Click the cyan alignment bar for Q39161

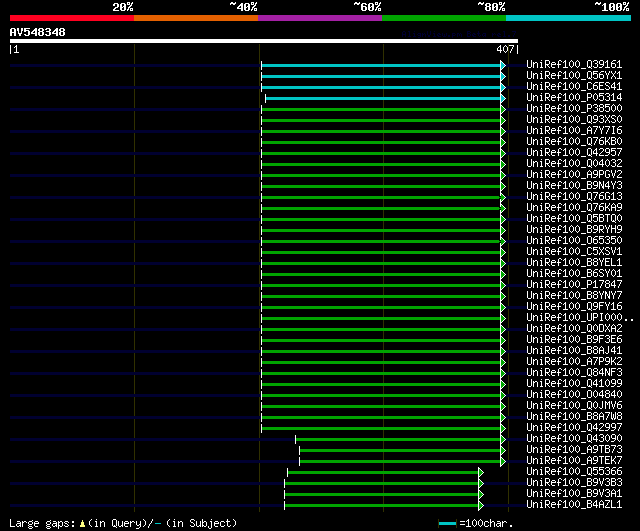pos(381,65)
